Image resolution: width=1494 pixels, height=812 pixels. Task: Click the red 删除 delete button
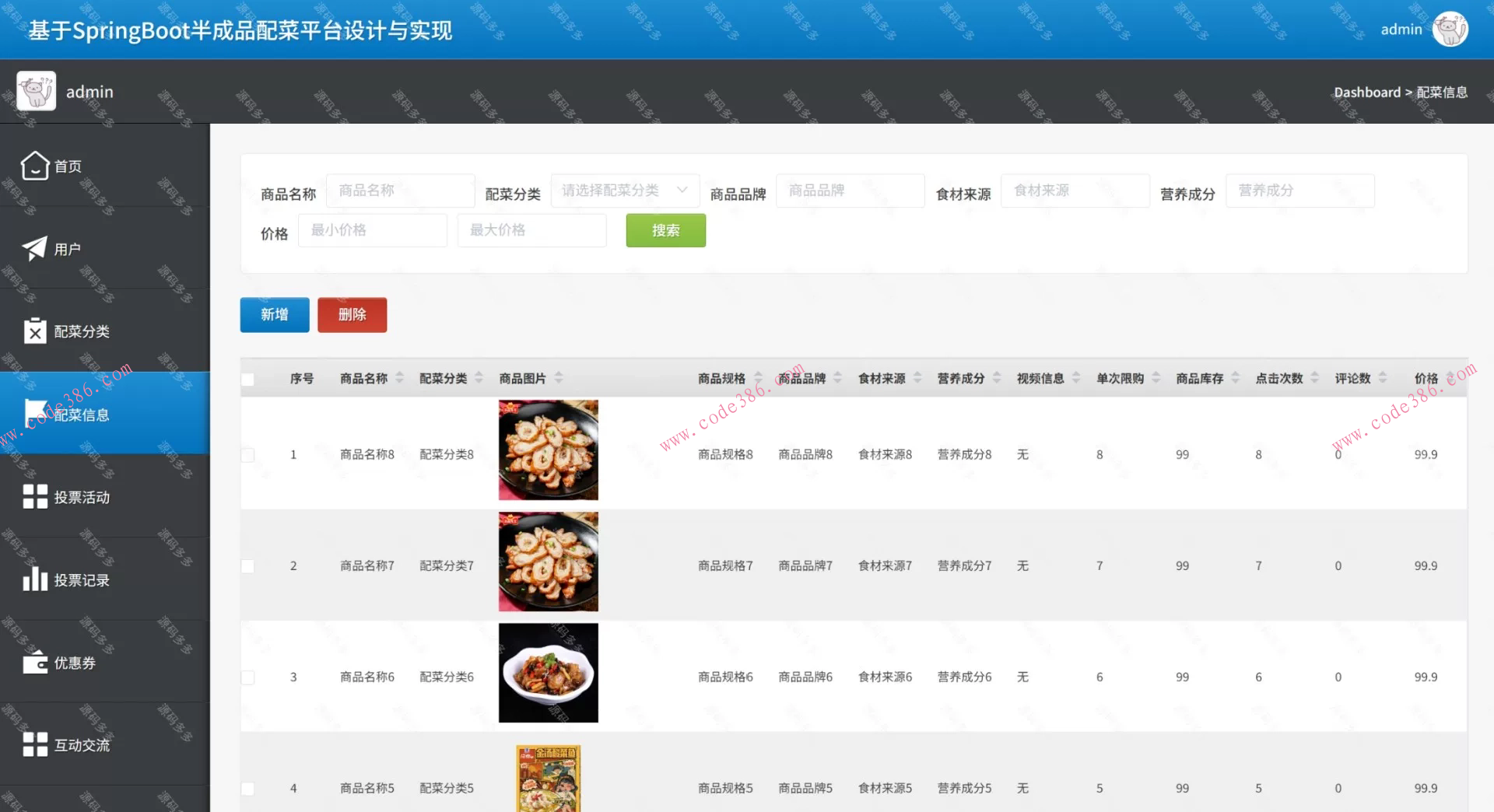coord(352,314)
